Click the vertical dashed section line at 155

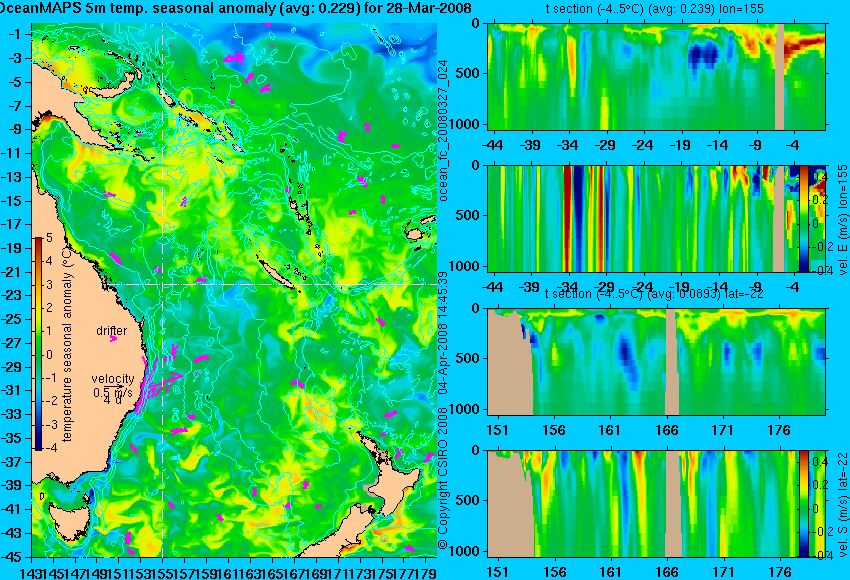(x=163, y=290)
